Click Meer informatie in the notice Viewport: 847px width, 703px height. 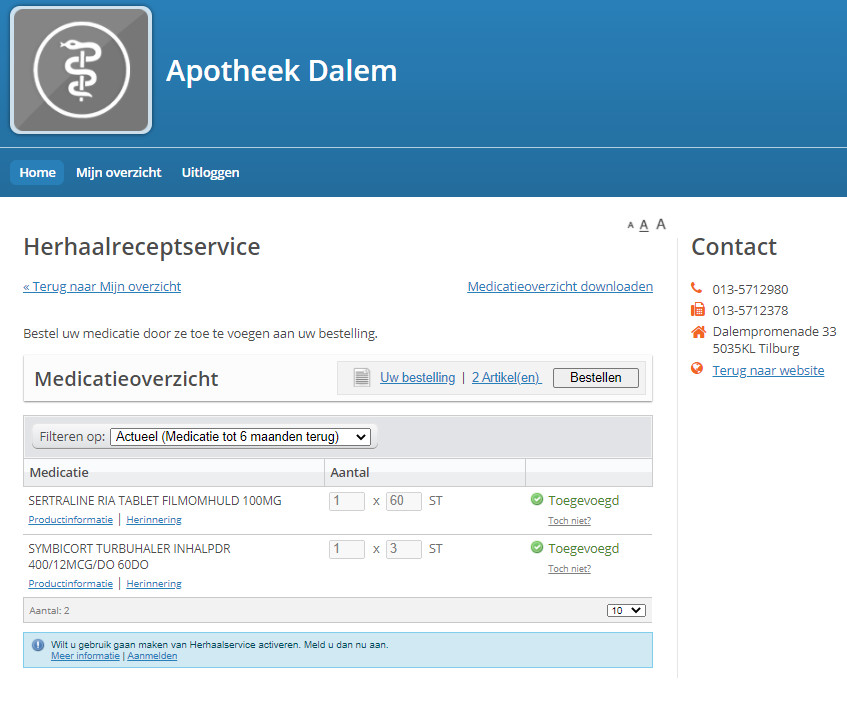pos(85,656)
